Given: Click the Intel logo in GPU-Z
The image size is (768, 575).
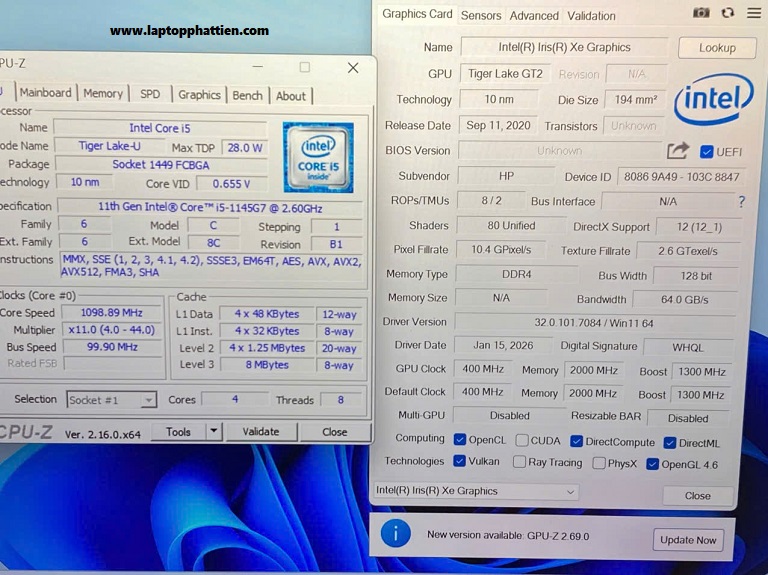Looking at the screenshot, I should point(713,99).
